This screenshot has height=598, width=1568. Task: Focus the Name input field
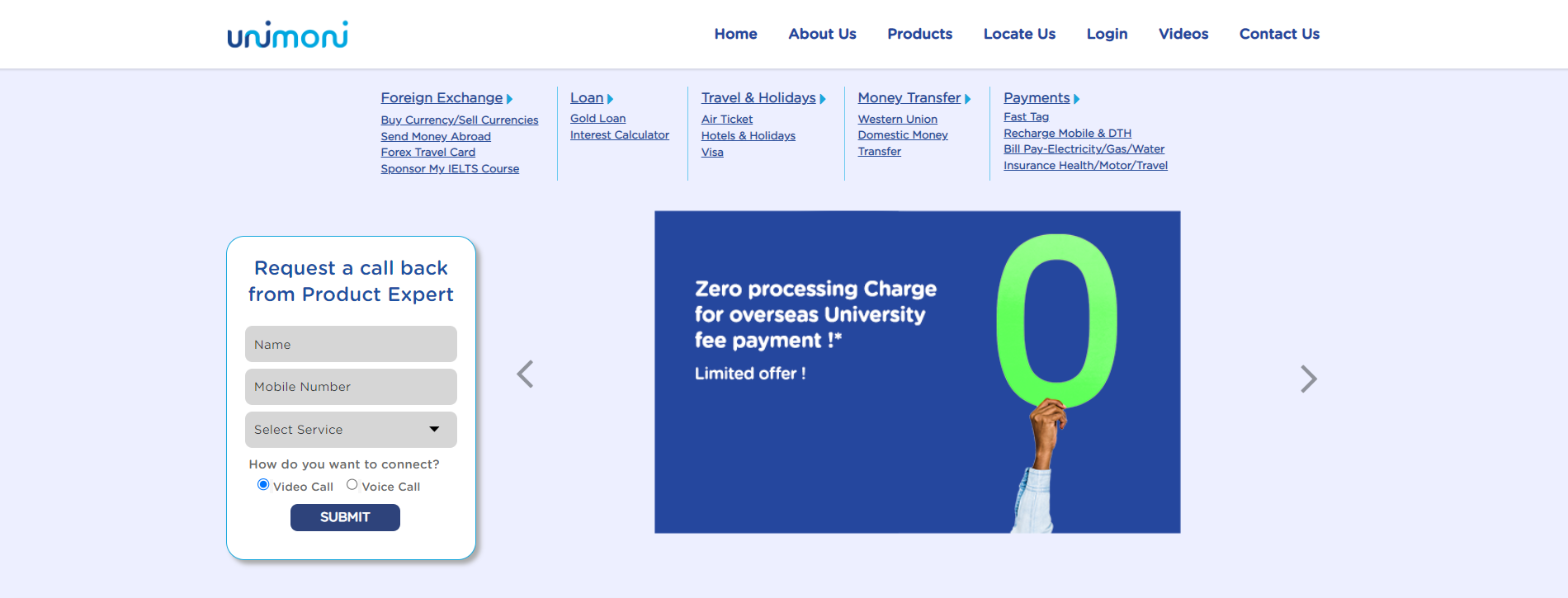(x=351, y=344)
